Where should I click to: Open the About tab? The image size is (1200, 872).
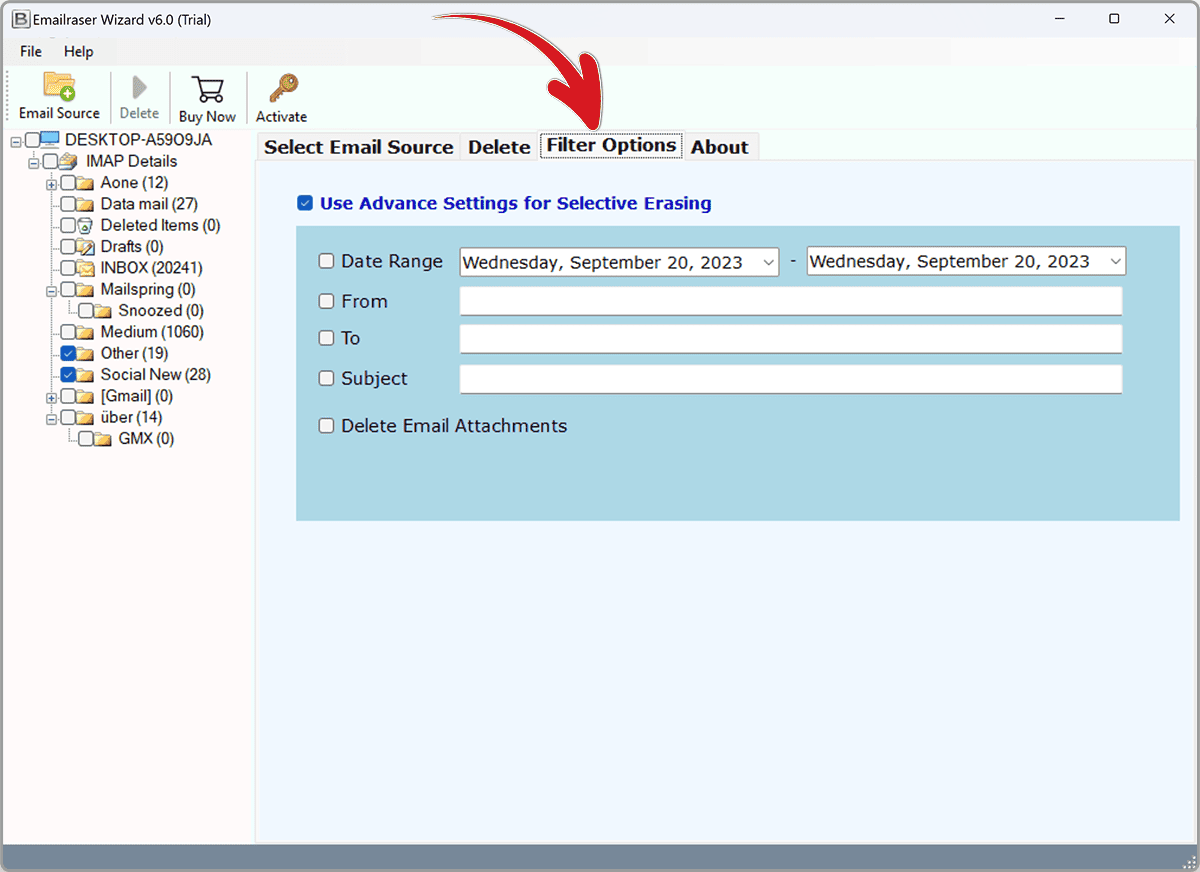point(720,147)
